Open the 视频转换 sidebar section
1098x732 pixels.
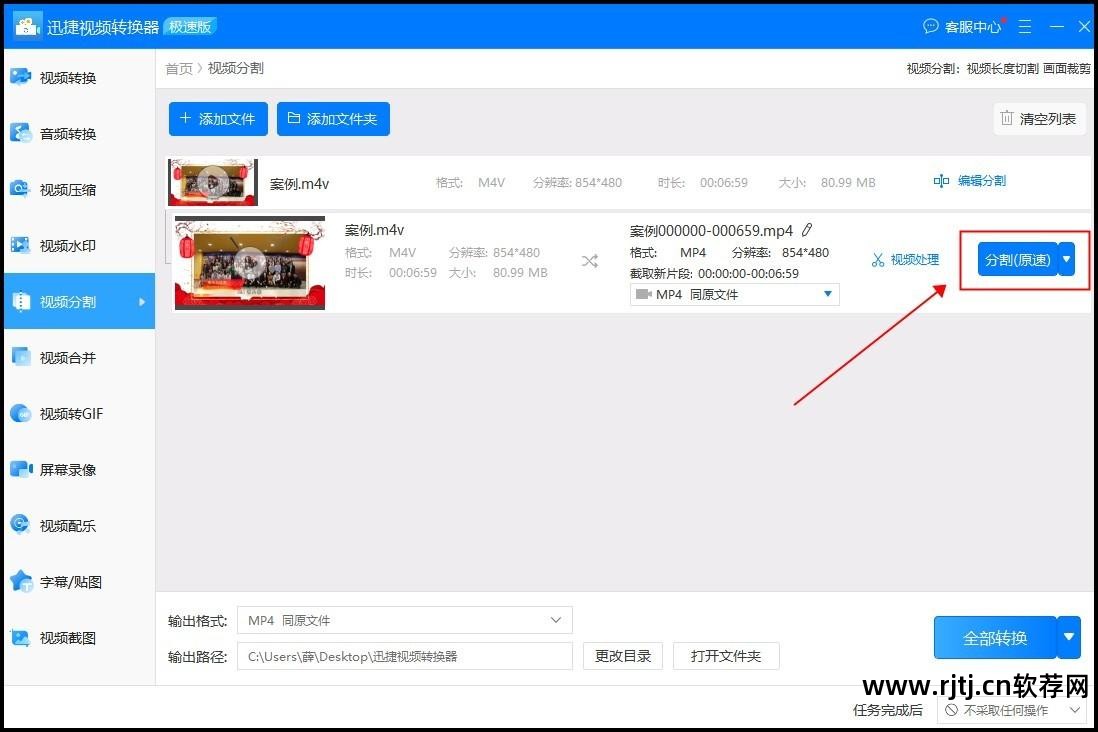coord(78,78)
